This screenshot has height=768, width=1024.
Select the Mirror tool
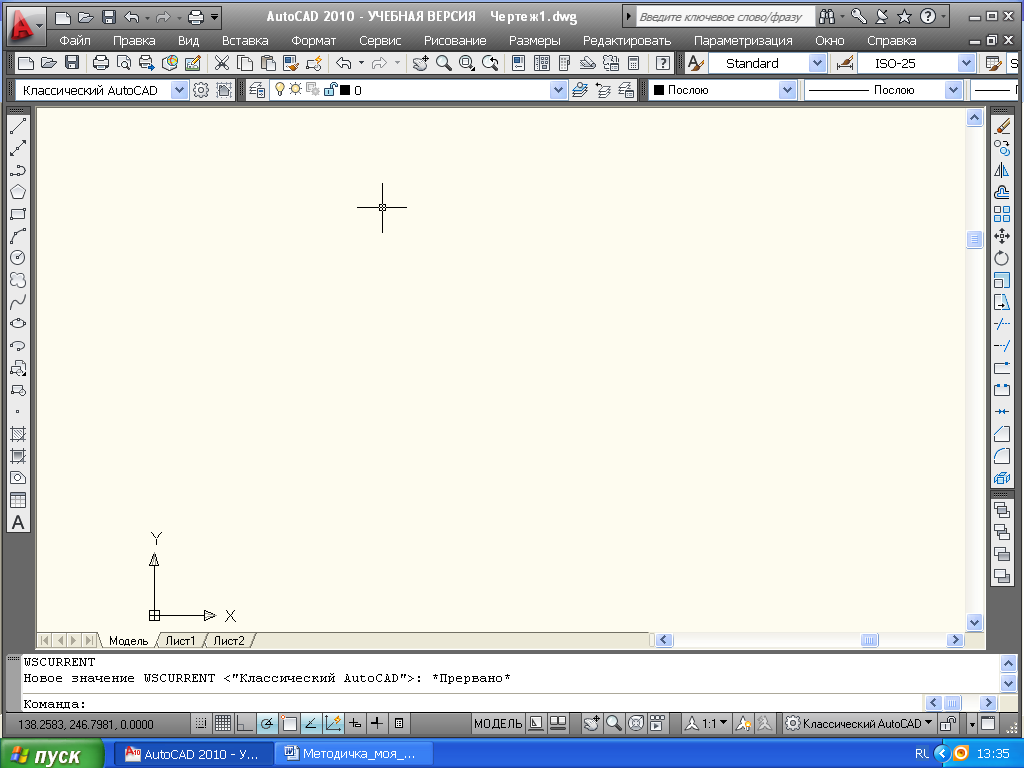pos(1002,170)
